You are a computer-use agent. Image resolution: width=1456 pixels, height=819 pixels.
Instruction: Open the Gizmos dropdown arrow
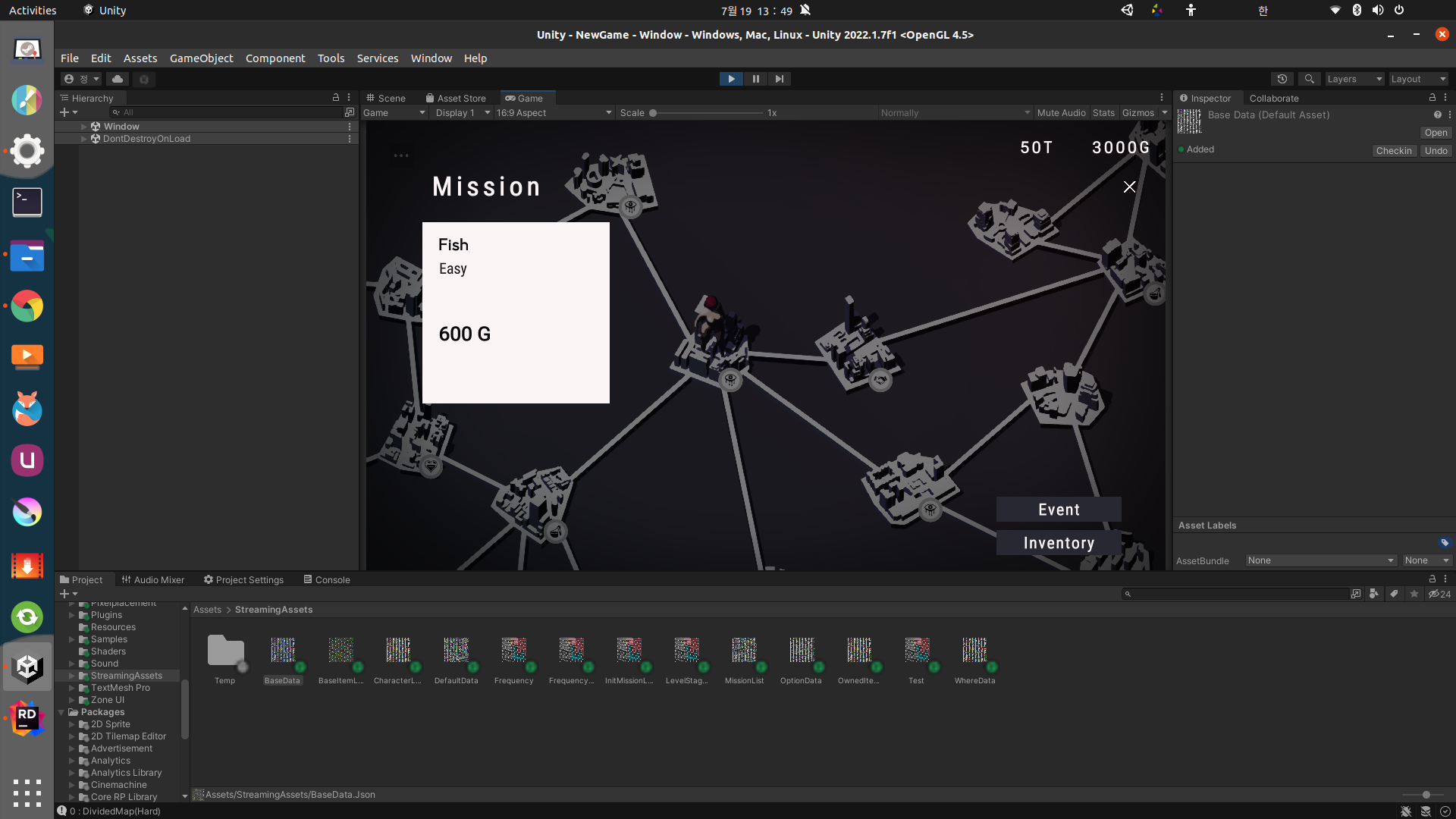click(1165, 113)
